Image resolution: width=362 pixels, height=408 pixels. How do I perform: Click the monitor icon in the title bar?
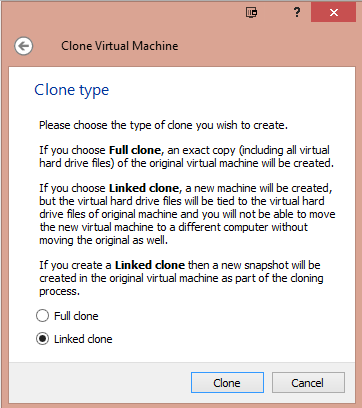pyautogui.click(x=252, y=13)
